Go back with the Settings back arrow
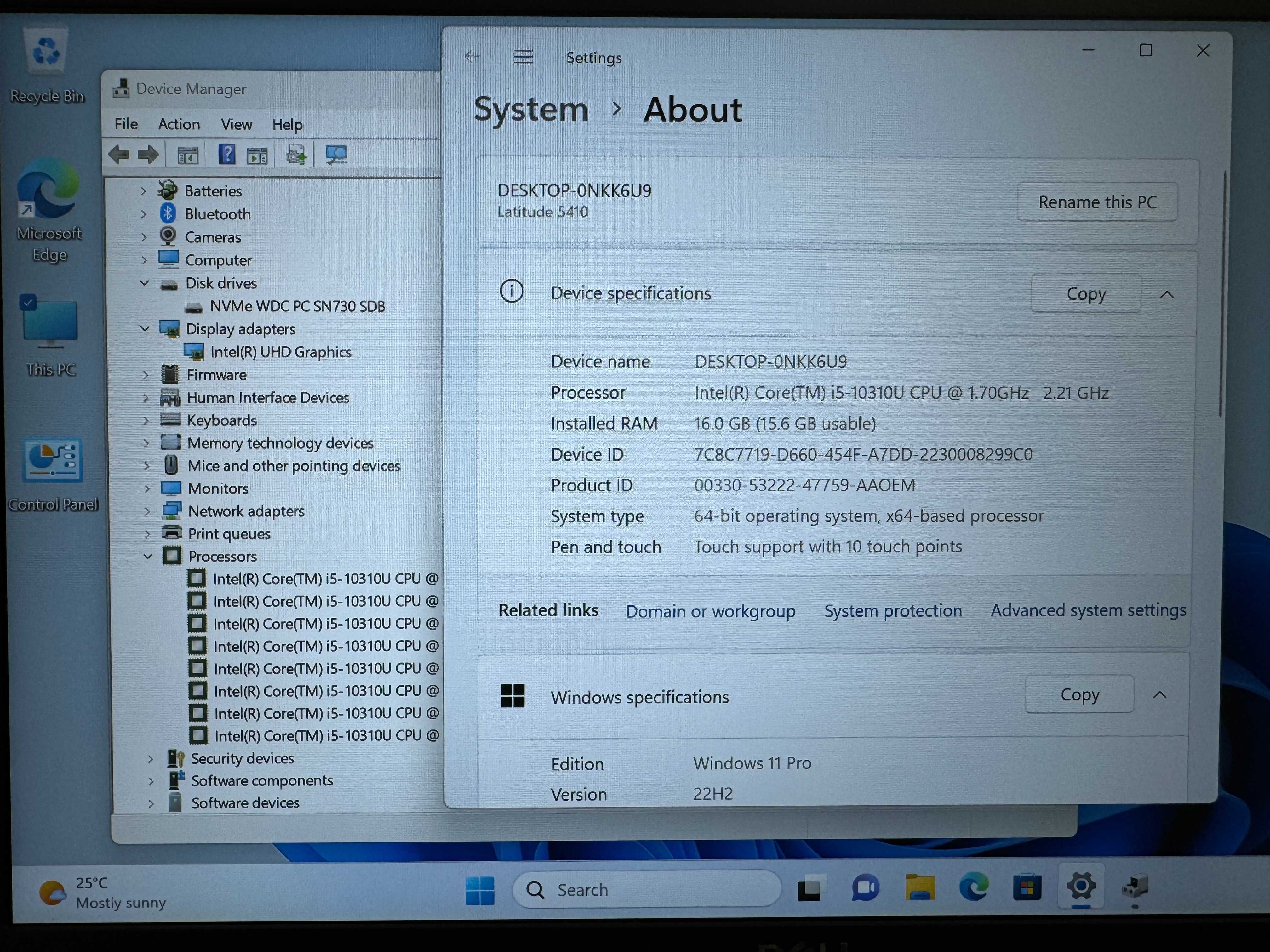The image size is (1270, 952). pos(472,56)
